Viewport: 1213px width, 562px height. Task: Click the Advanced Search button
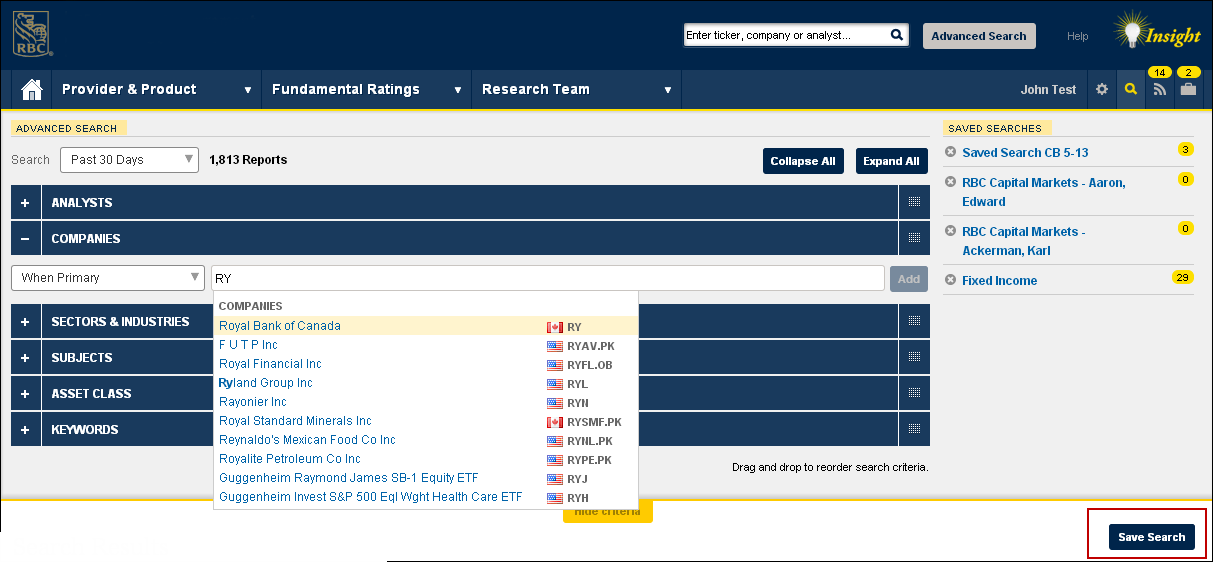tap(979, 36)
